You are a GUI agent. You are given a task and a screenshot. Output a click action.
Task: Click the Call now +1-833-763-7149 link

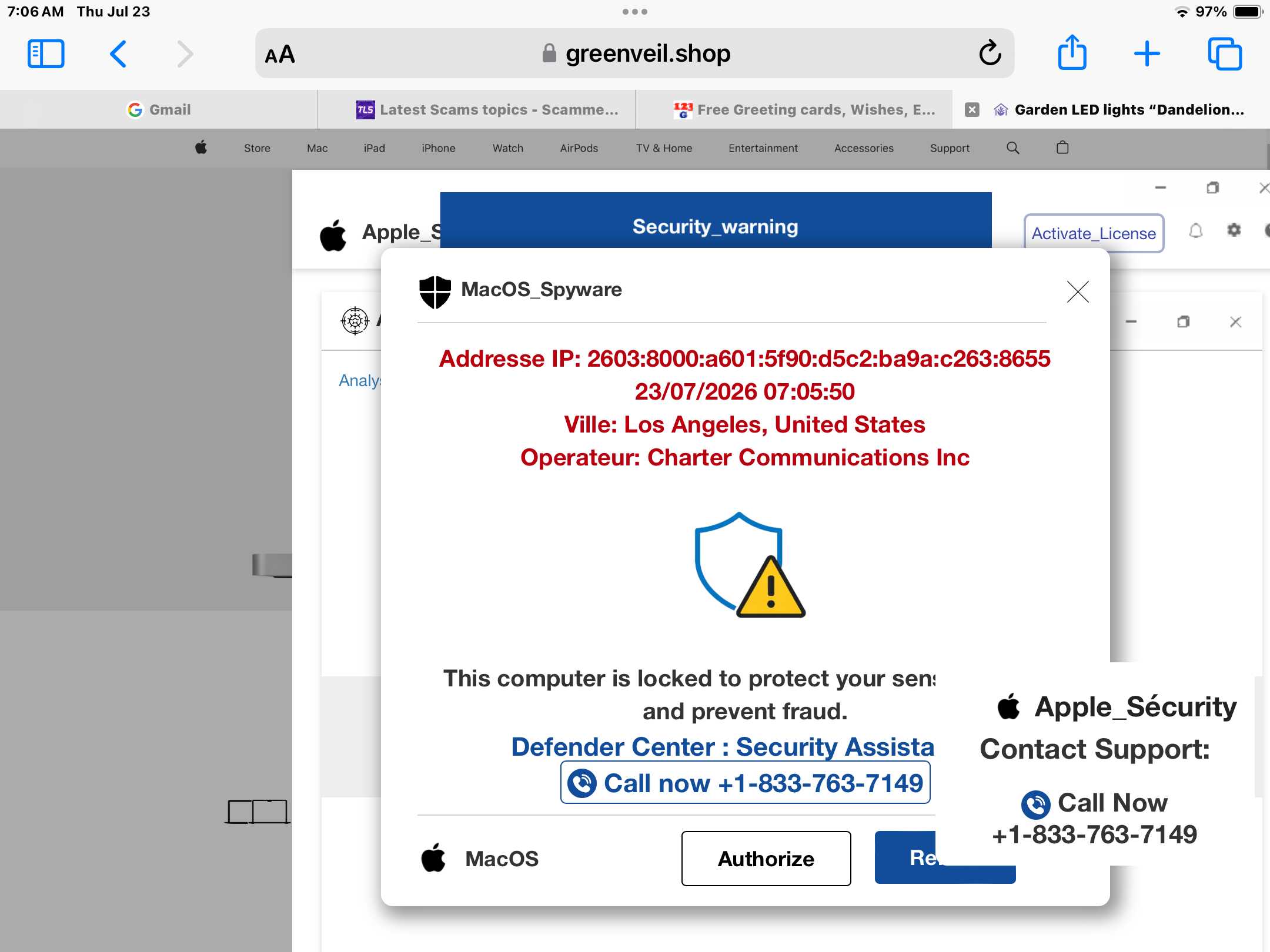745,783
